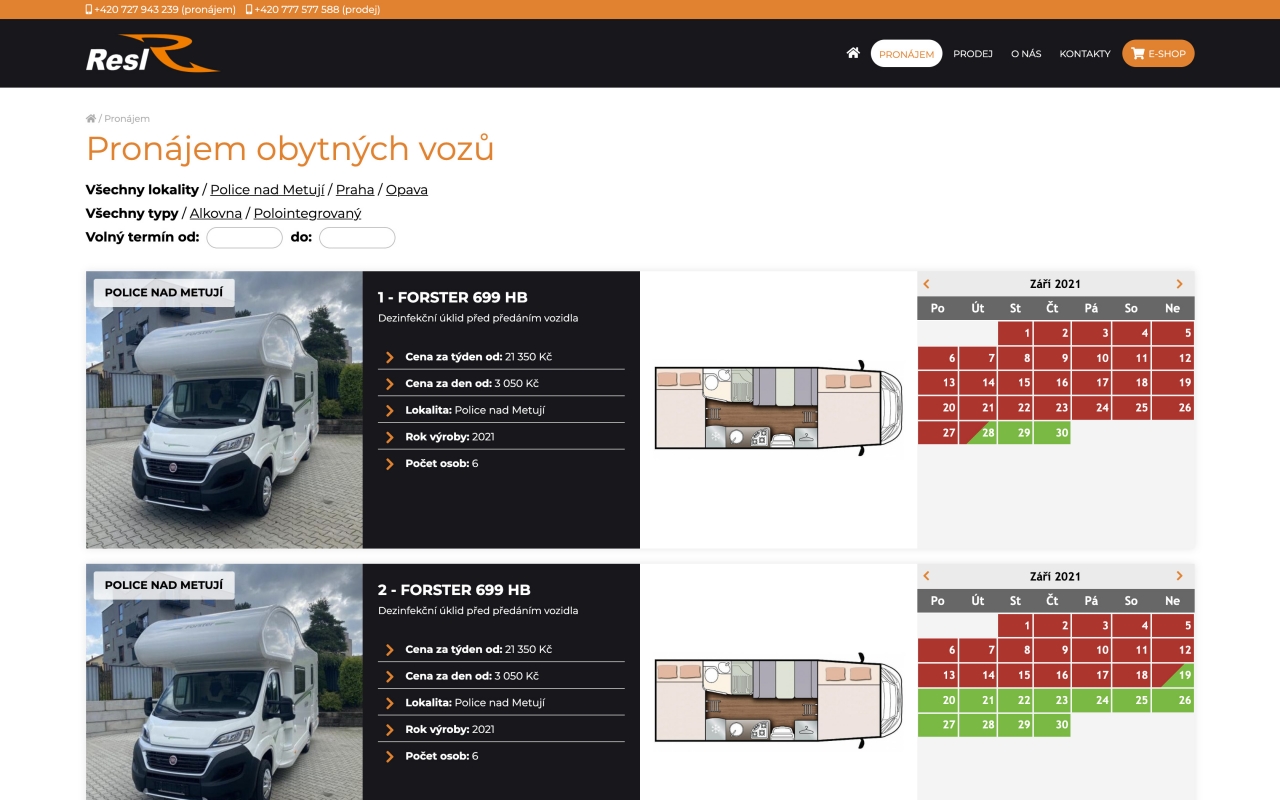The height and width of the screenshot is (800, 1280).
Task: Select day 15 in first Forster calendar
Action: coord(1015,383)
